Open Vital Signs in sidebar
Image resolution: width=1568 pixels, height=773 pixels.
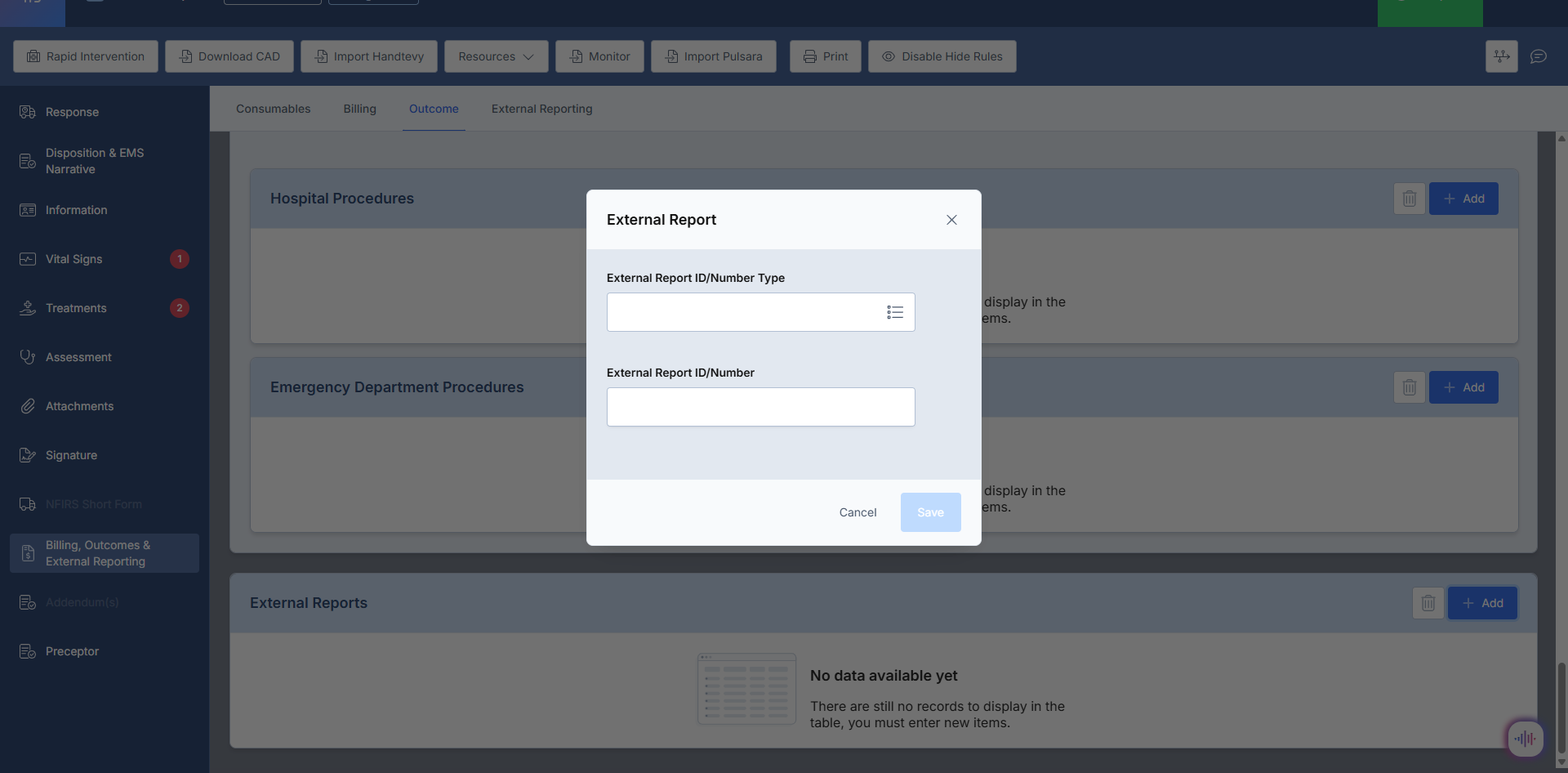74,259
